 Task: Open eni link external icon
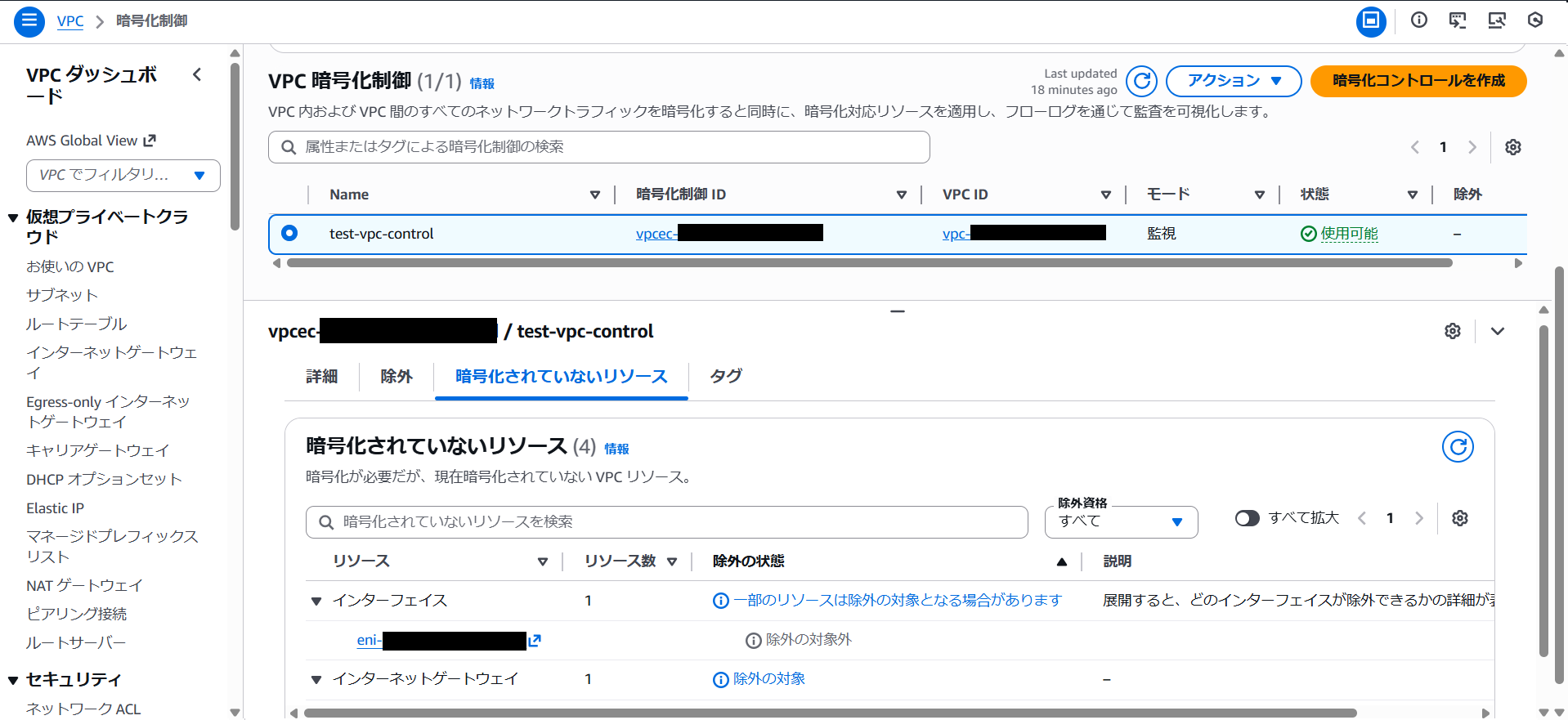coord(535,641)
